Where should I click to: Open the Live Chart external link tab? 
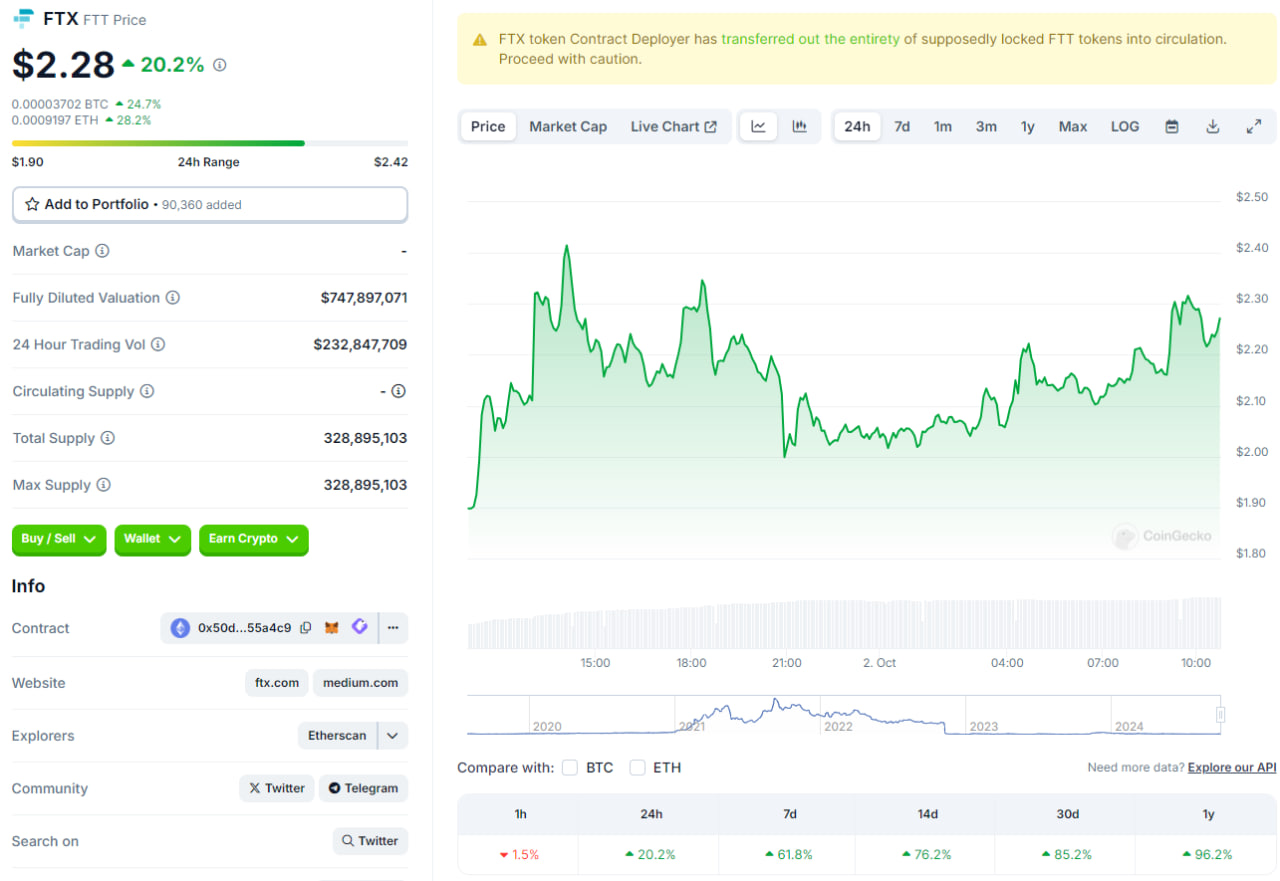point(673,127)
